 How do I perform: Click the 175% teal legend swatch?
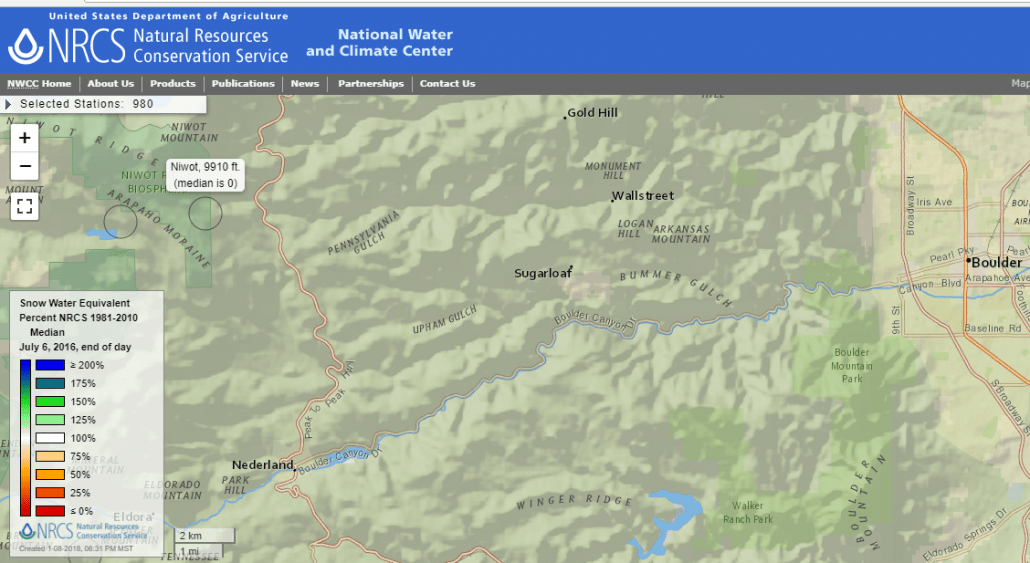point(50,383)
